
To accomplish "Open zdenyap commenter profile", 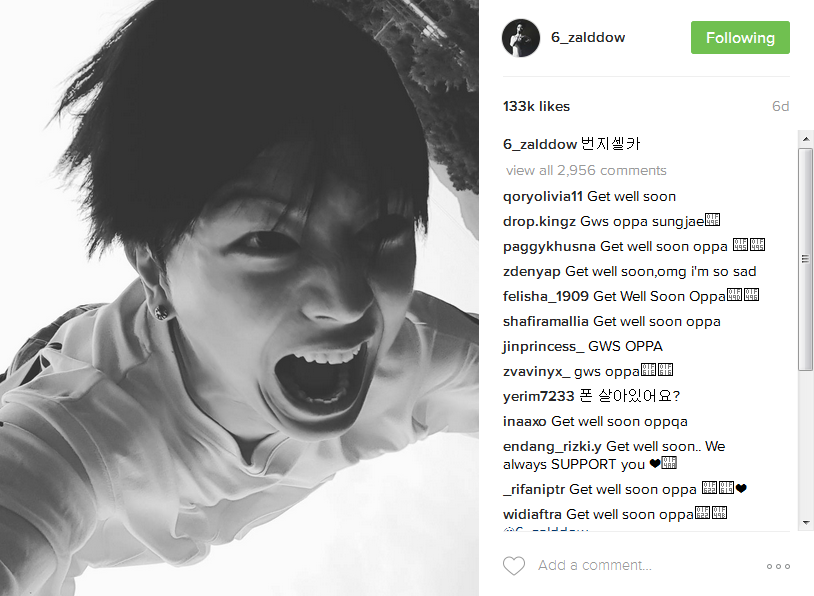I will click(532, 272).
